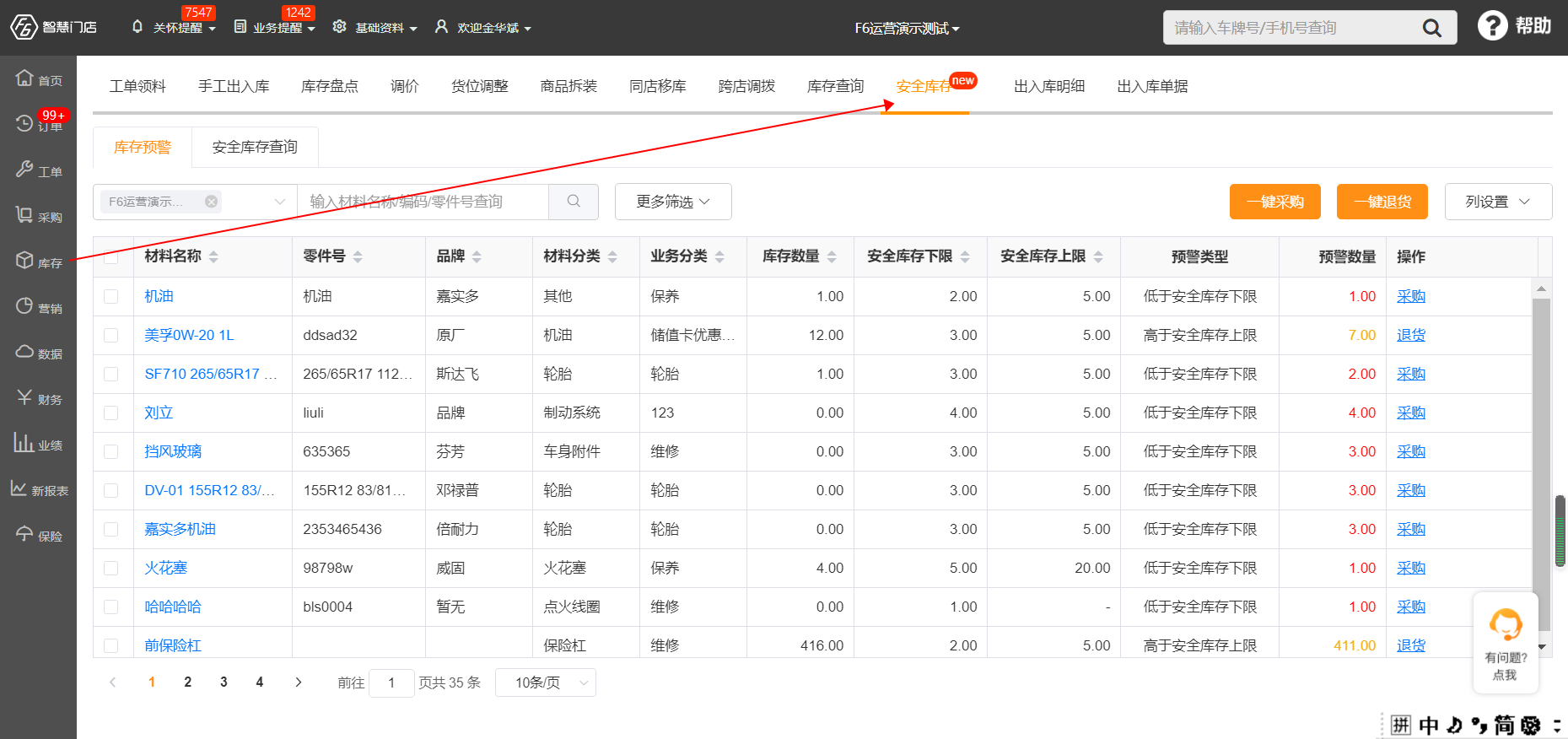Click the IME 拼 input method icon

[1401, 725]
